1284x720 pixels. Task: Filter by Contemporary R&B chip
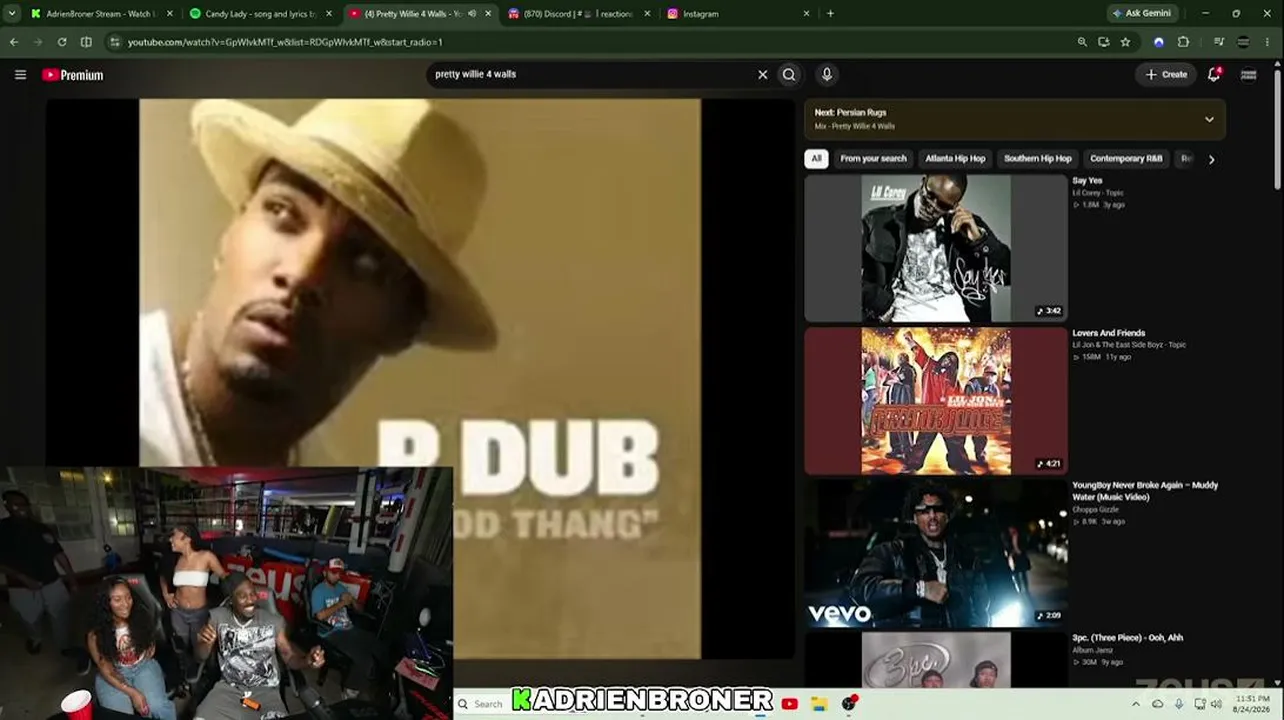pos(1126,158)
